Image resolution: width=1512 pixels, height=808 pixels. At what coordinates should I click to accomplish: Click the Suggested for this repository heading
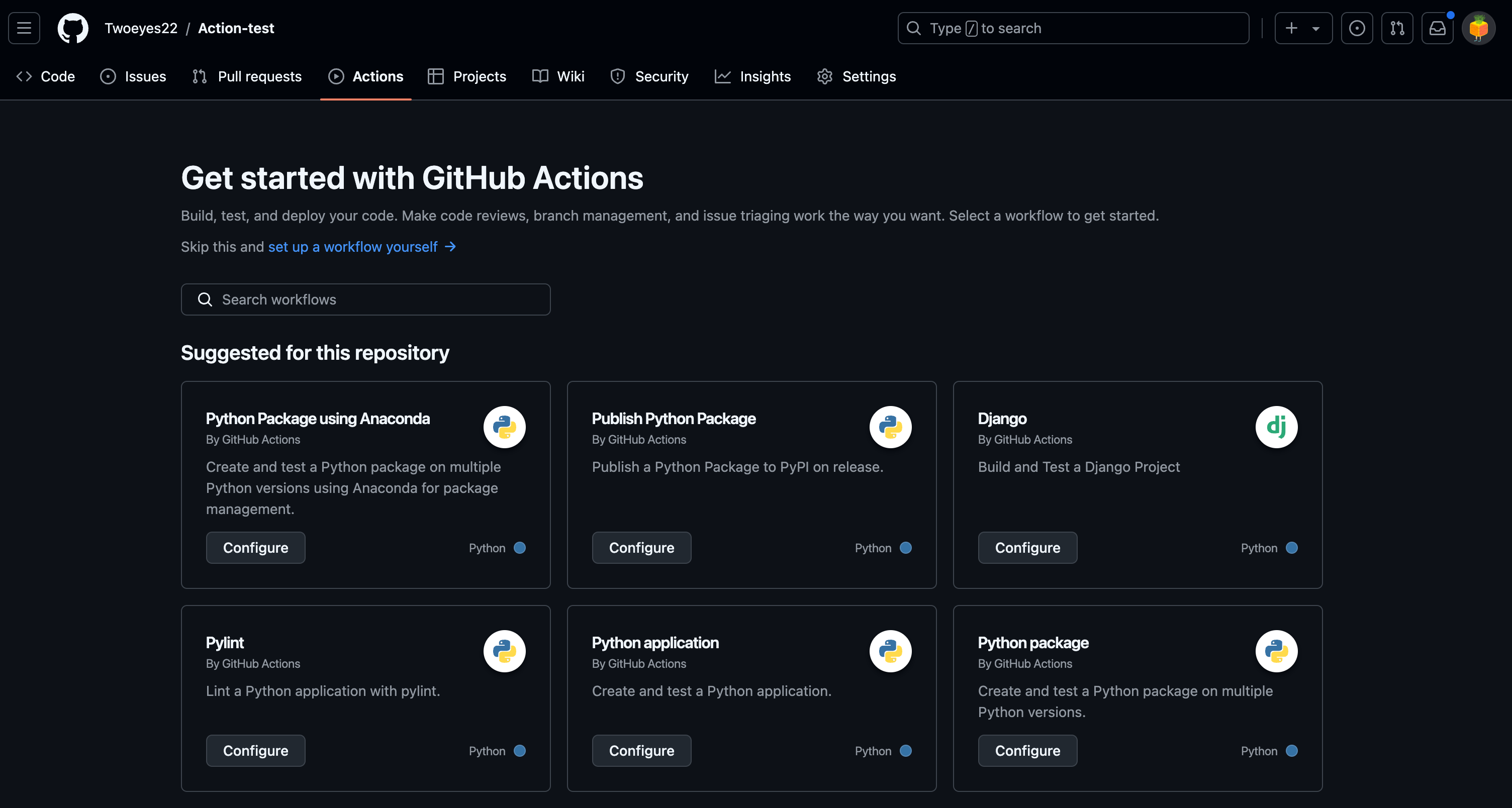tap(315, 353)
